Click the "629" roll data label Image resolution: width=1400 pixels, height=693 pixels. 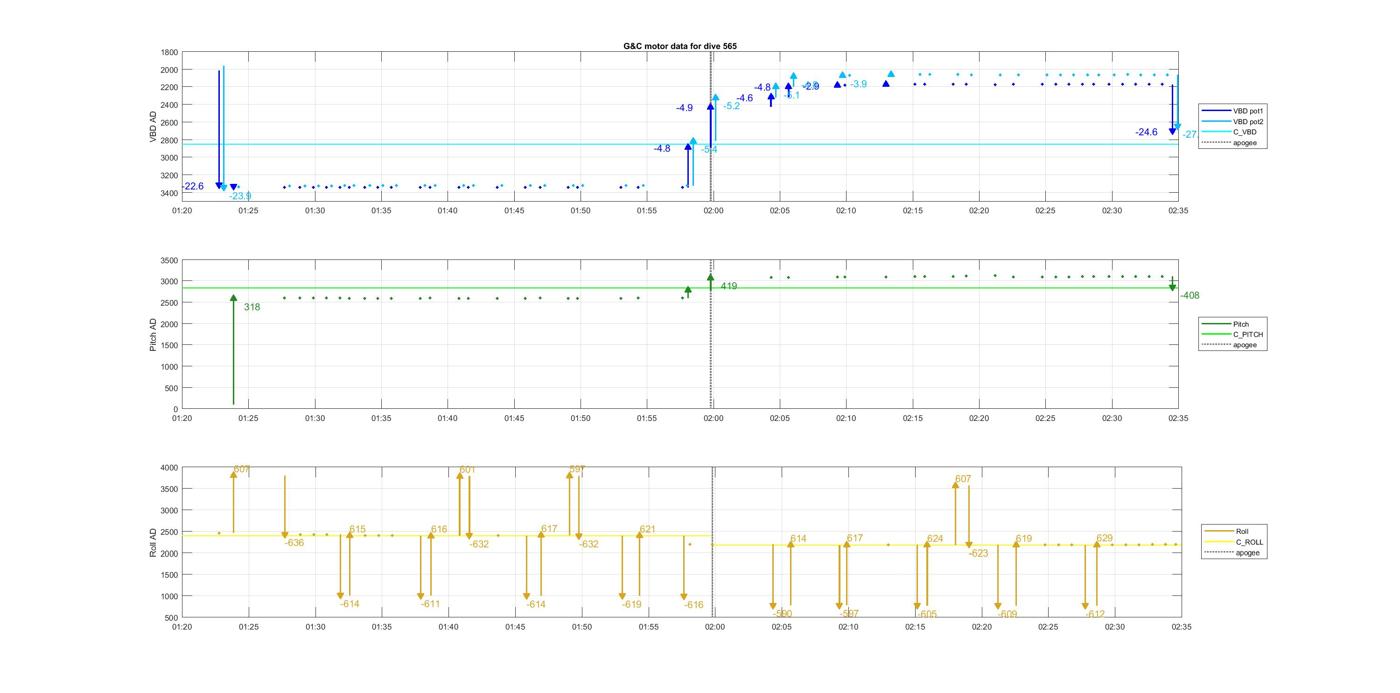[x=1104, y=539]
